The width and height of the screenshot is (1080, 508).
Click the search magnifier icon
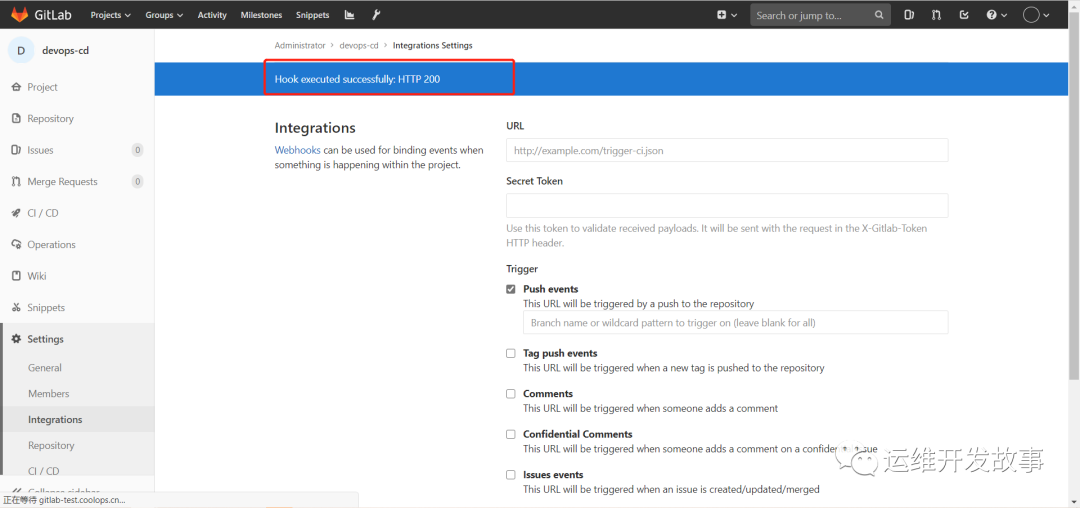[x=879, y=14]
